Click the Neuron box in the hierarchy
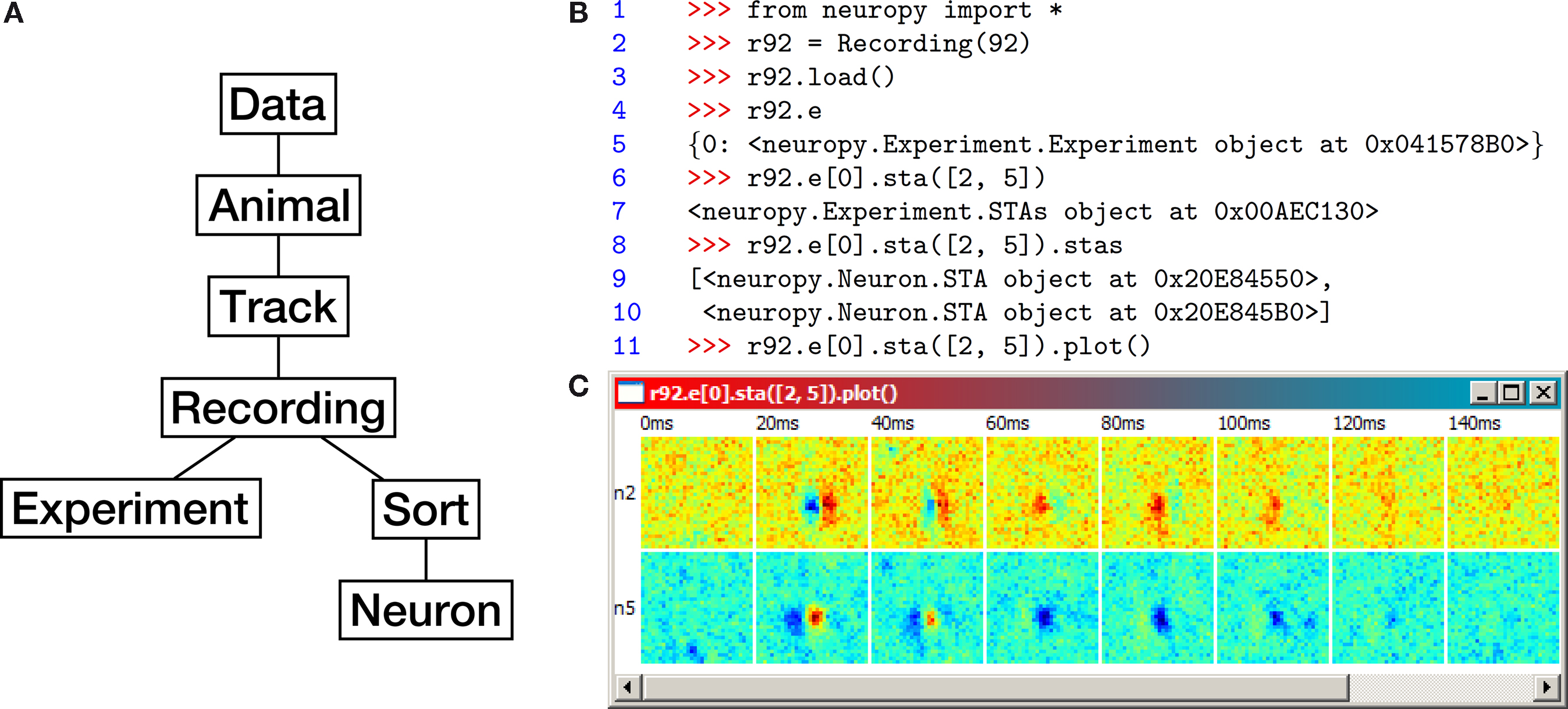 [426, 610]
